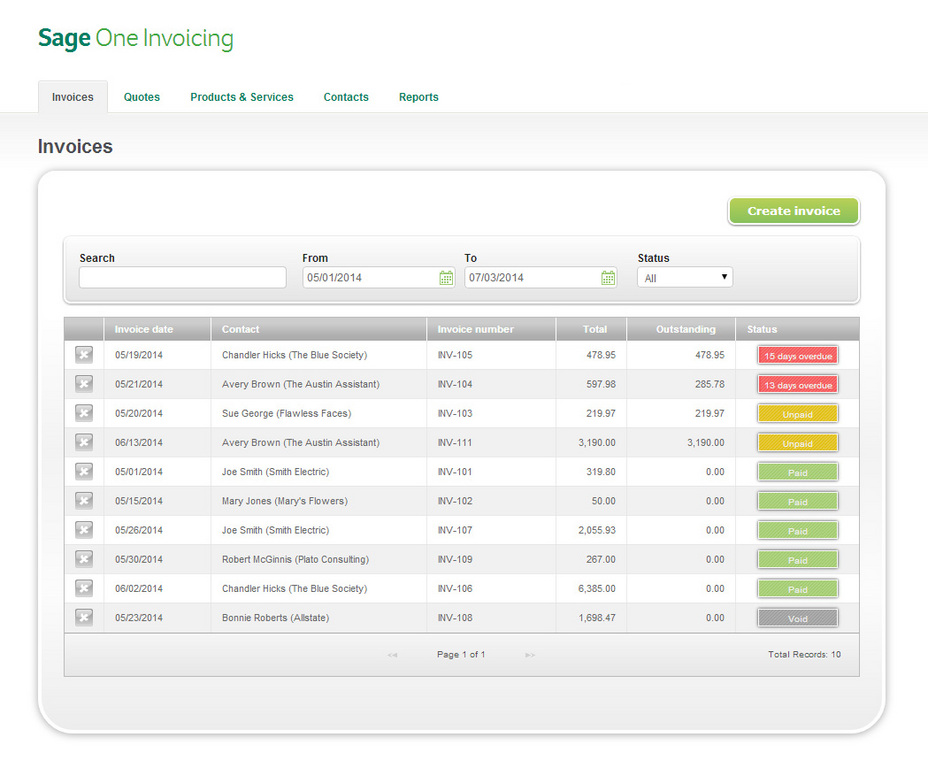Click Paid status badge for INV-109
Image resolution: width=928 pixels, height=768 pixels.
(x=798, y=560)
